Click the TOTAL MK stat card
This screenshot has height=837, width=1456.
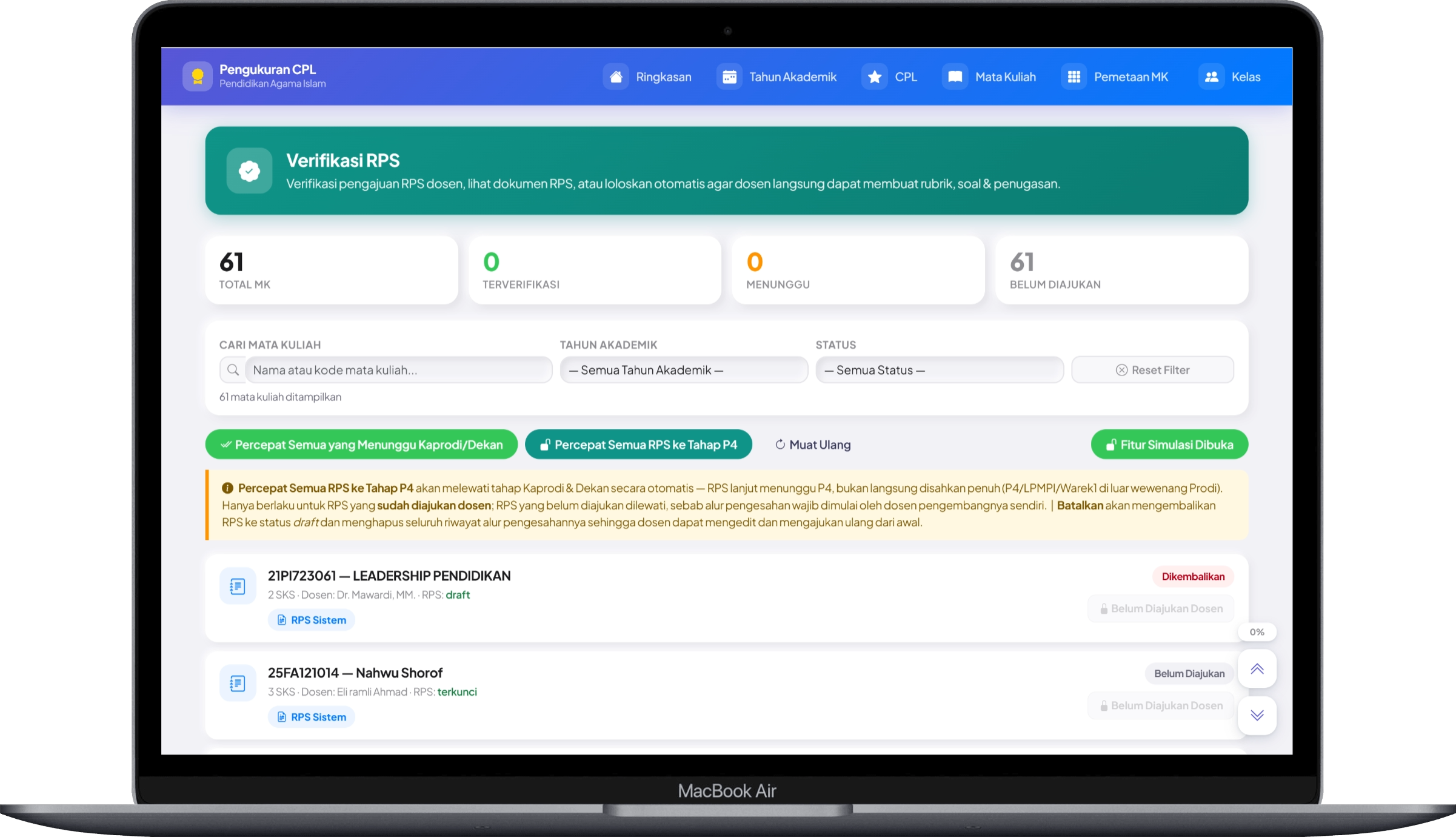[332, 271]
